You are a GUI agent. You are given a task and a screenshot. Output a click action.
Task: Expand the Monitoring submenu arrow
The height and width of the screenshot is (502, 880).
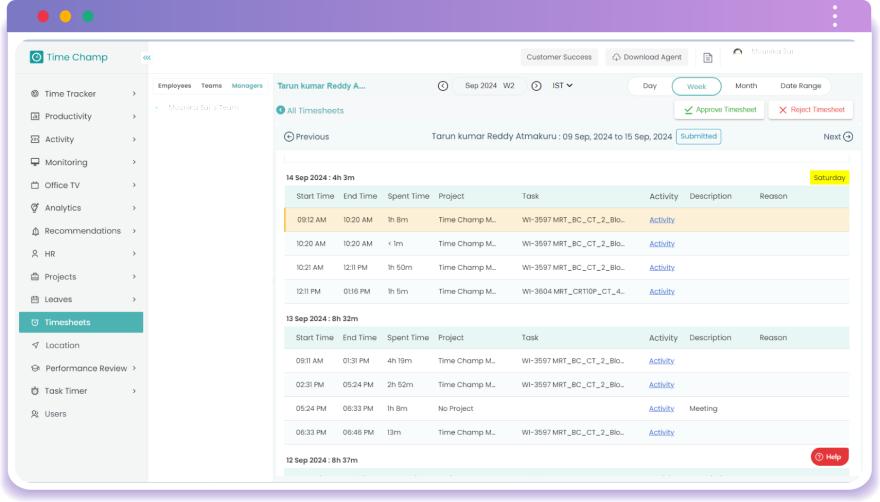pos(134,162)
